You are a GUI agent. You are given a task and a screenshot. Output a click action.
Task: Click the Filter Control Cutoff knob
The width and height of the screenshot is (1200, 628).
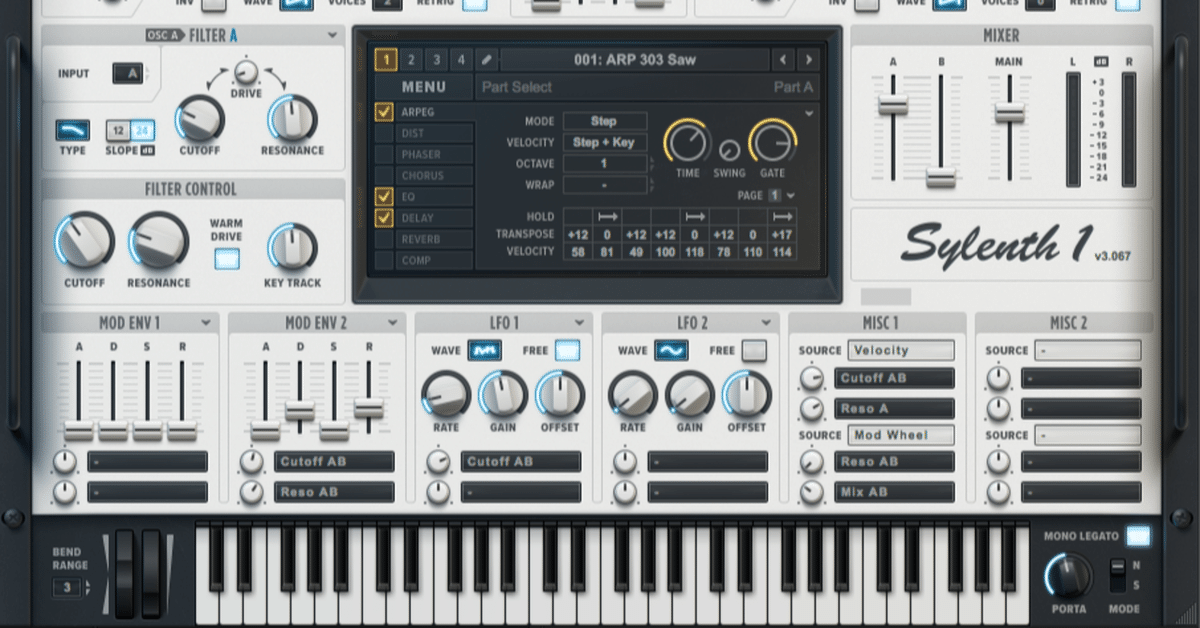[x=84, y=243]
